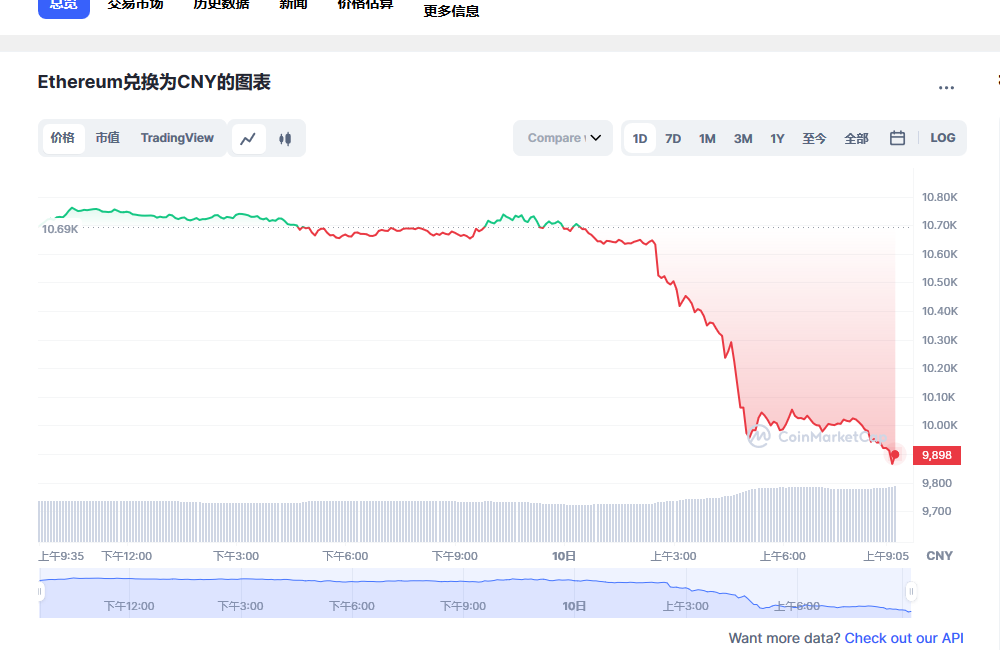1000x650 pixels.
Task: Click the CNY currency label
Action: click(938, 555)
